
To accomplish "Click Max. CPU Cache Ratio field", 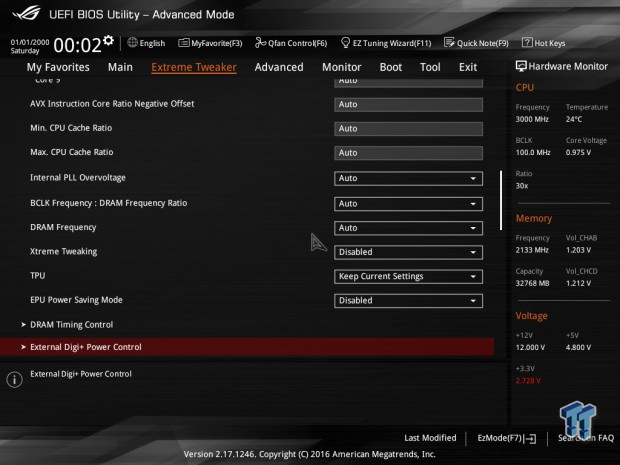I will pos(408,153).
